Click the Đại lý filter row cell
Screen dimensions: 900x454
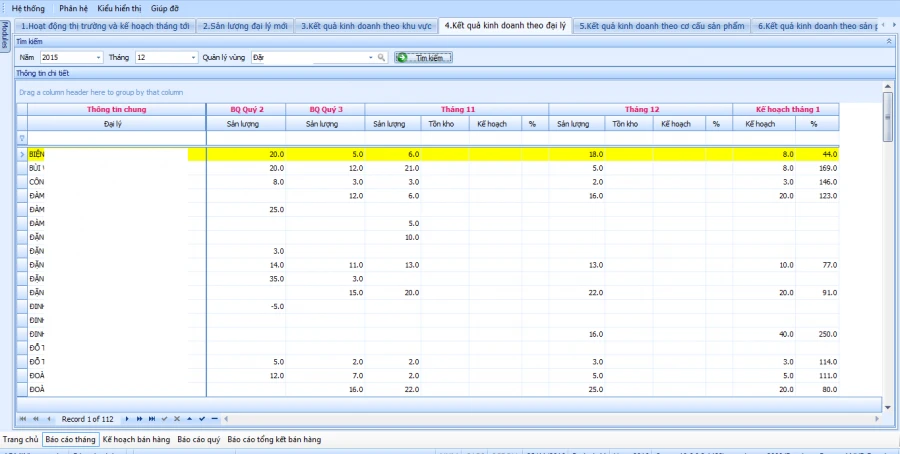117,138
